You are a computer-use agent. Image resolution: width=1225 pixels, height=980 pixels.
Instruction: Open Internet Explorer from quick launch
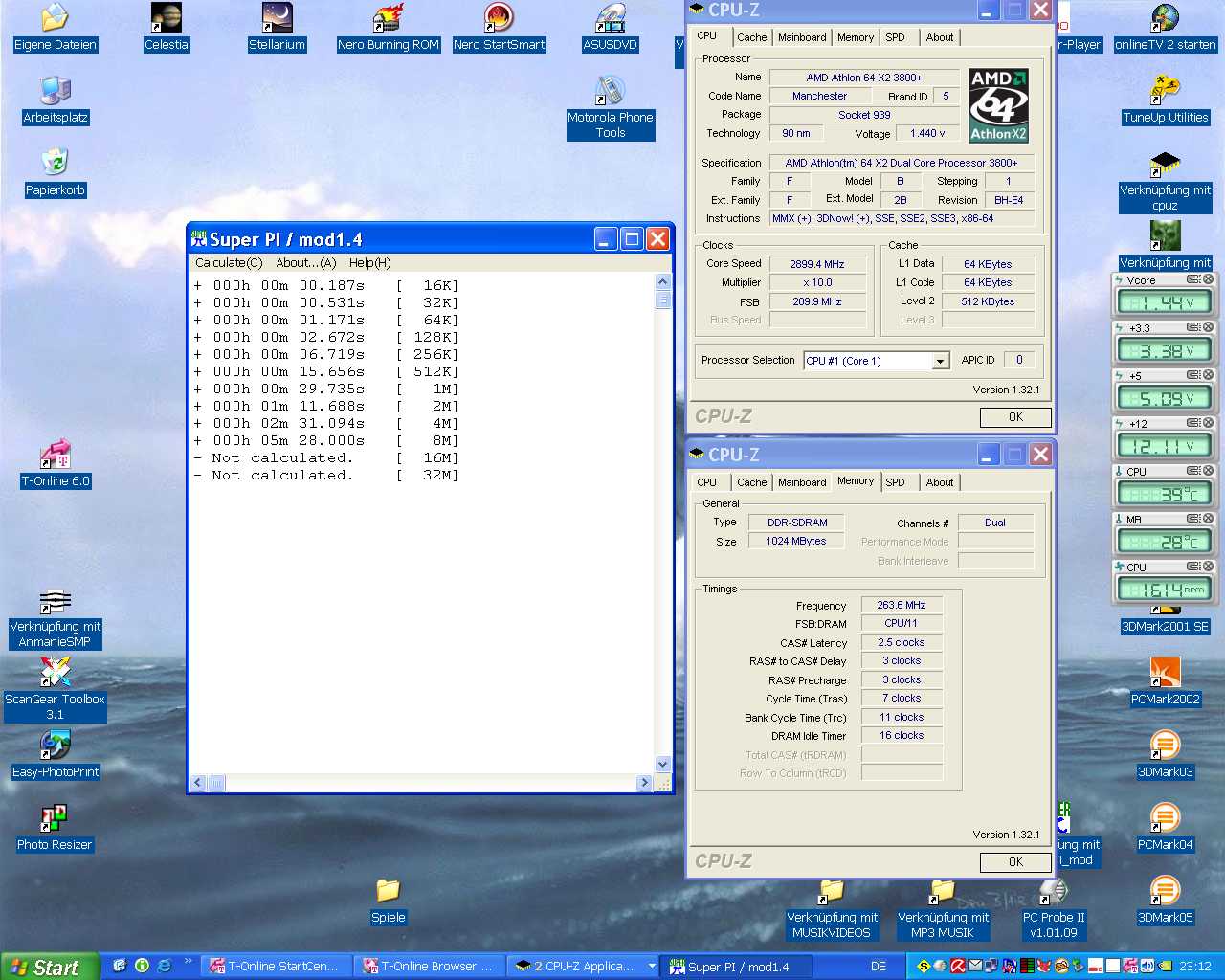164,966
